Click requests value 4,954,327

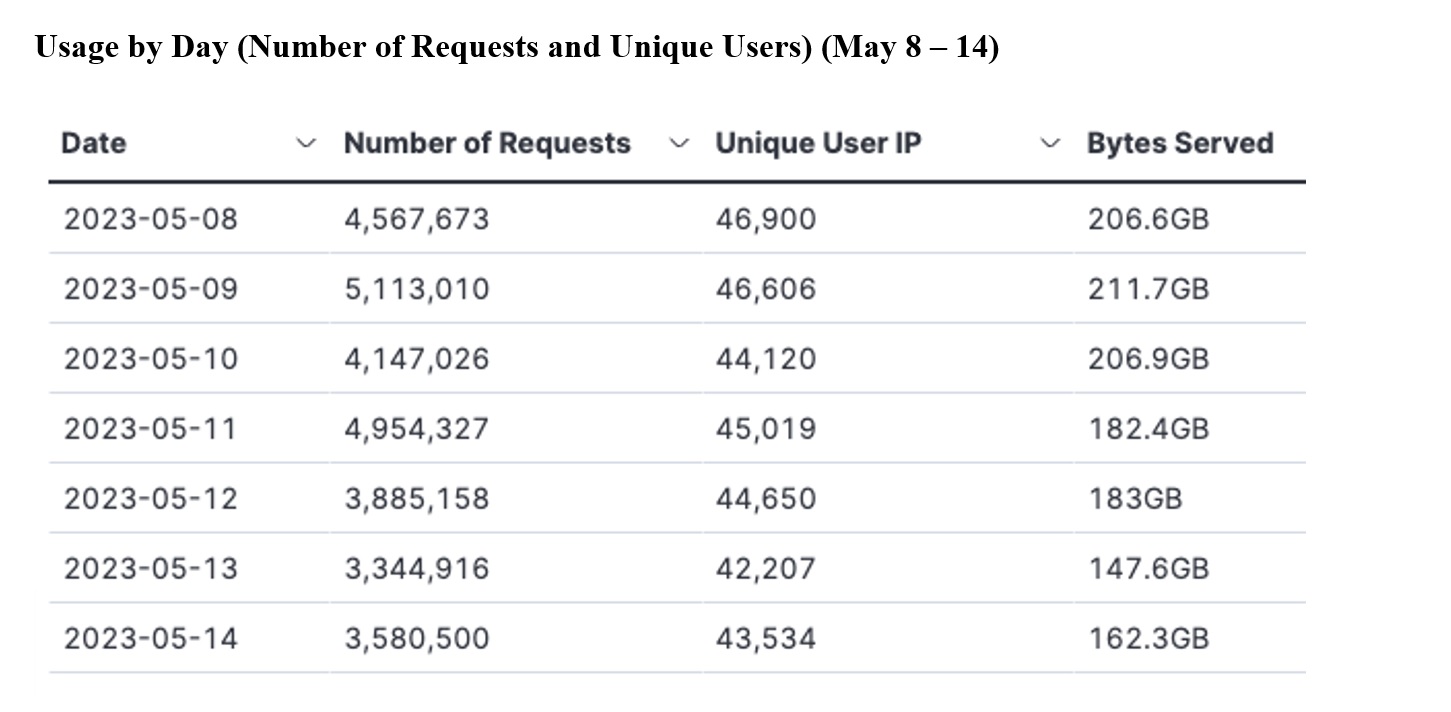417,429
